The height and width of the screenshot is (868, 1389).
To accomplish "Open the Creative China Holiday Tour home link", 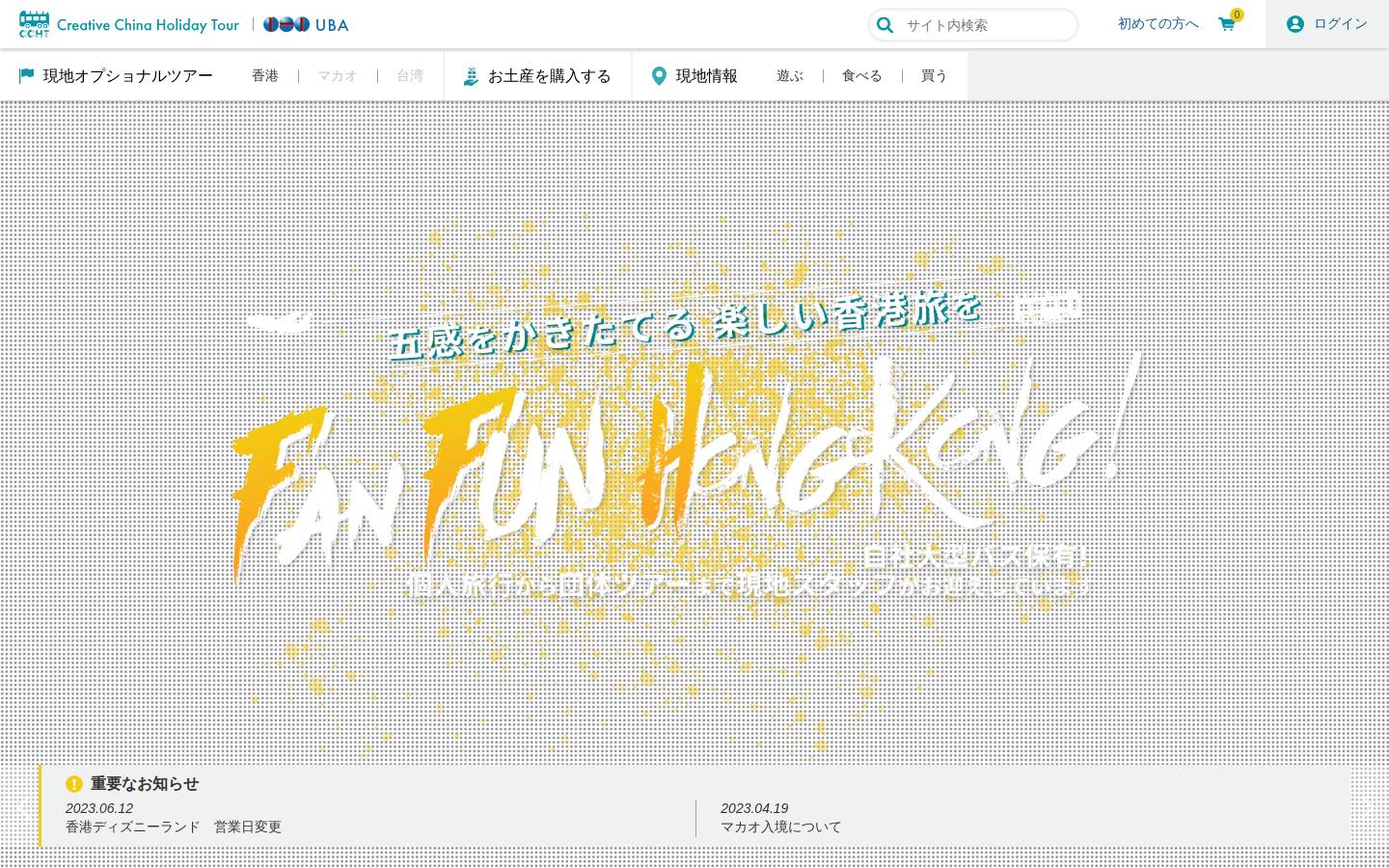I will tap(148, 25).
